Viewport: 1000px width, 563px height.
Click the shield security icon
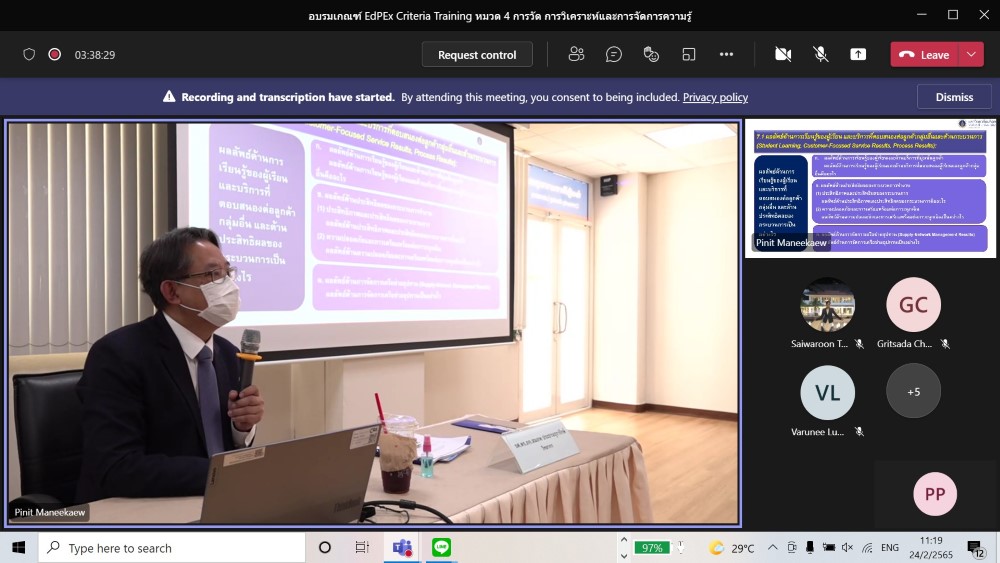29,54
